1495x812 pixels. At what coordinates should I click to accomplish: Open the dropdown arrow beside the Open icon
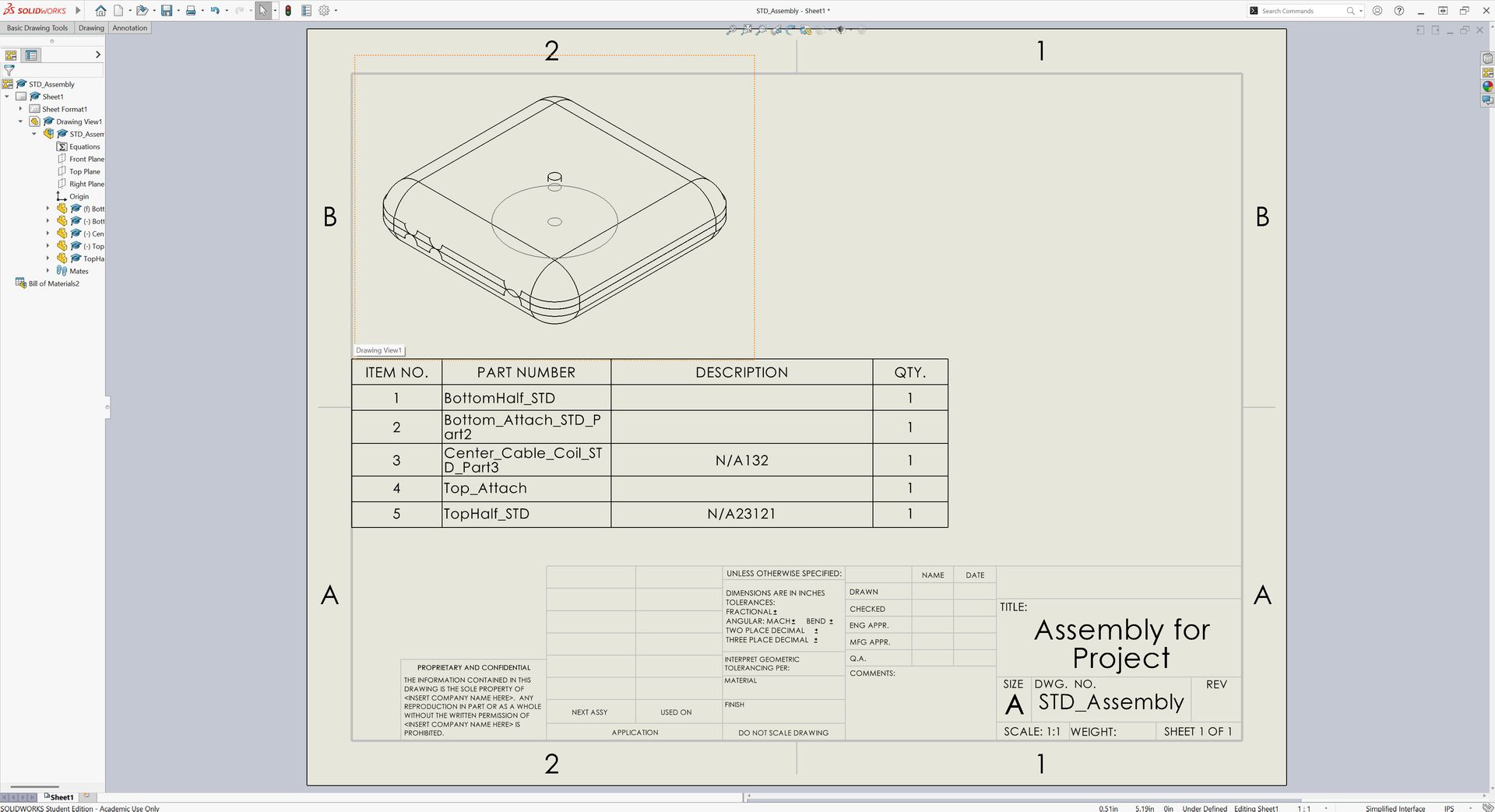(x=153, y=11)
